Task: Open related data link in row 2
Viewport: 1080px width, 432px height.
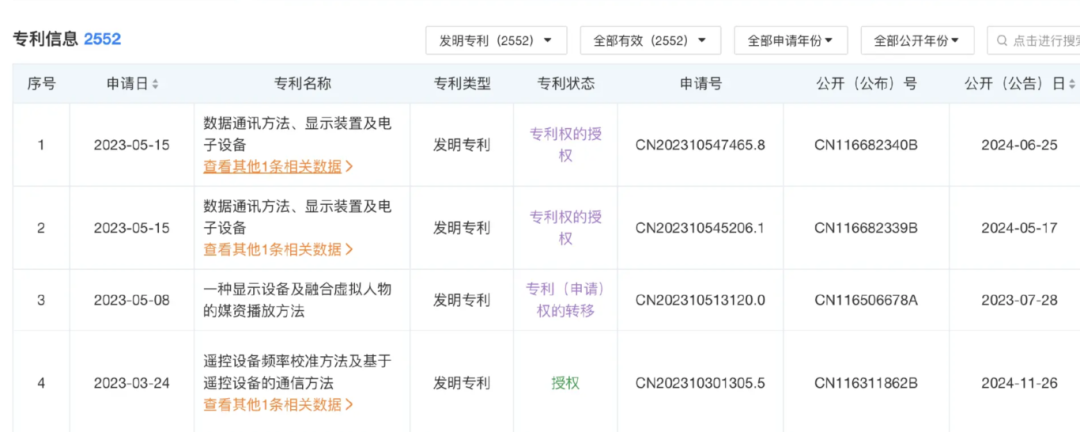Action: 278,249
